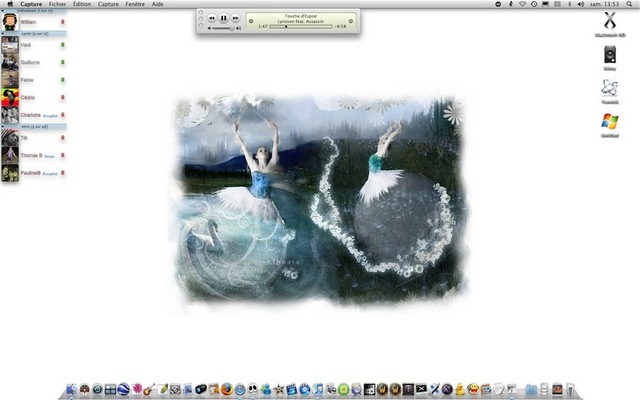Open the atom-shaped desktop icon

(x=610, y=88)
